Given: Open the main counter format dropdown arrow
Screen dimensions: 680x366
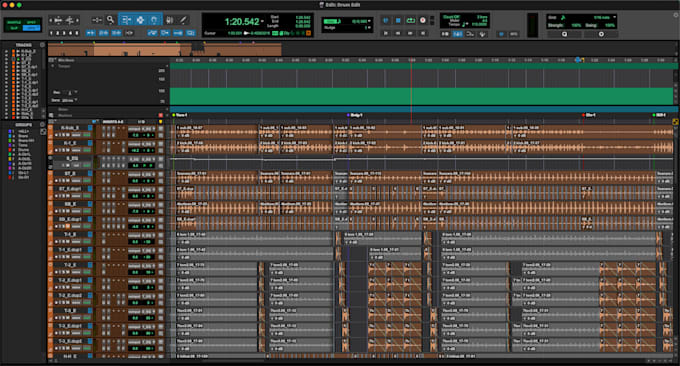Looking at the screenshot, I should point(262,21).
